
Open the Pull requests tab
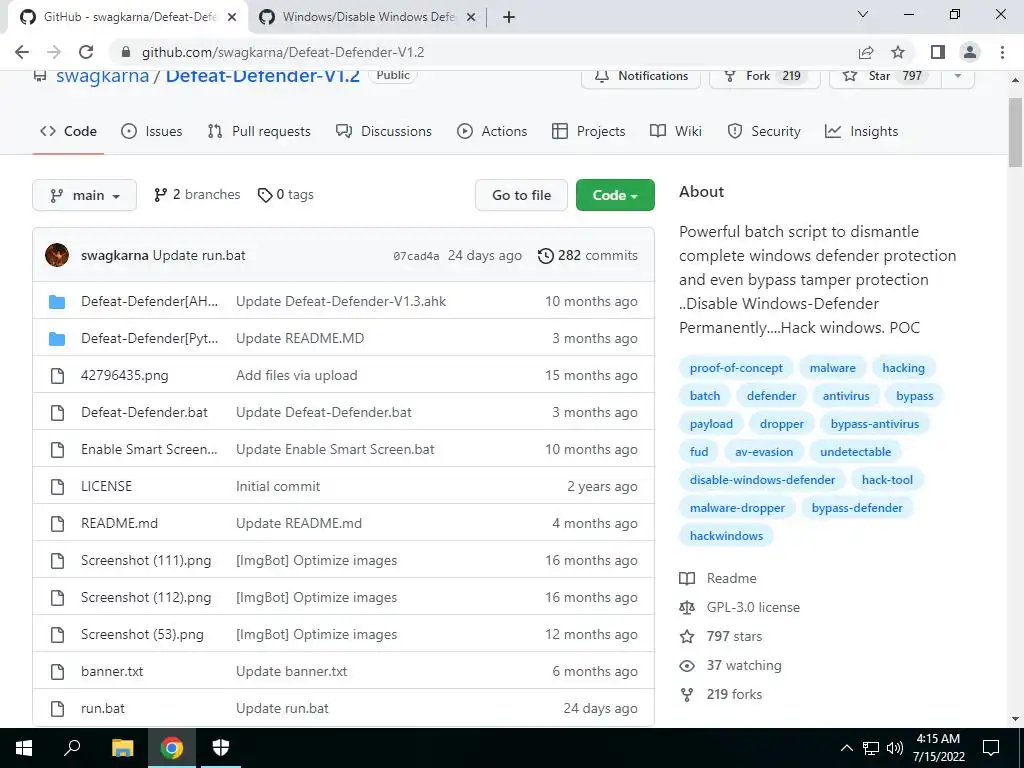[x=259, y=131]
